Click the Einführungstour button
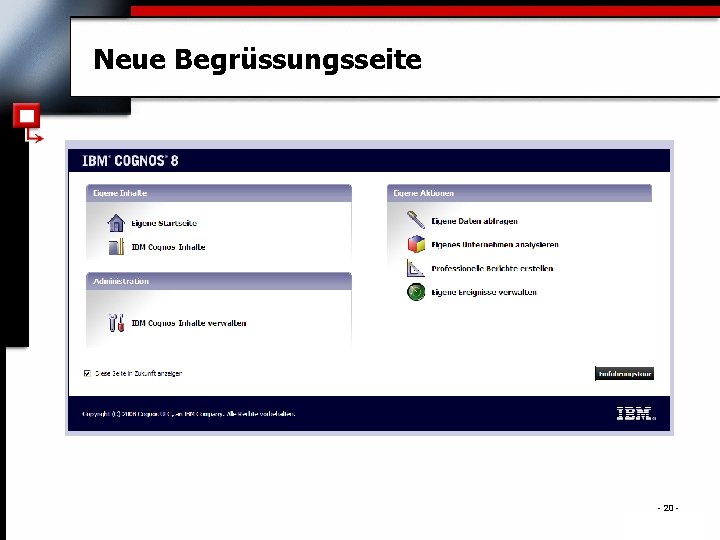Image resolution: width=720 pixels, height=540 pixels. [x=624, y=374]
